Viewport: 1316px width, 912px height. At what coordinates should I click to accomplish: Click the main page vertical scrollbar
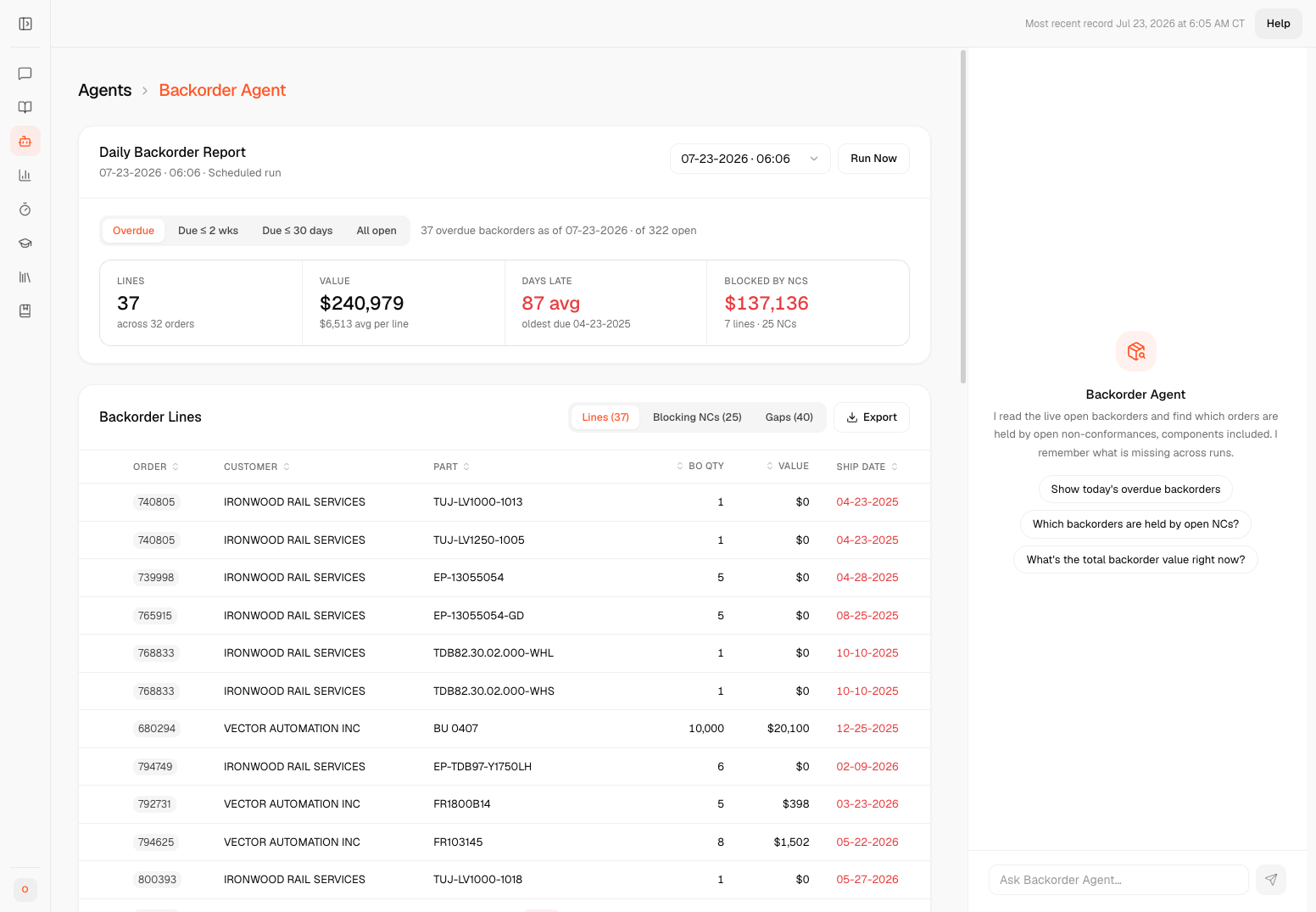pos(963,216)
